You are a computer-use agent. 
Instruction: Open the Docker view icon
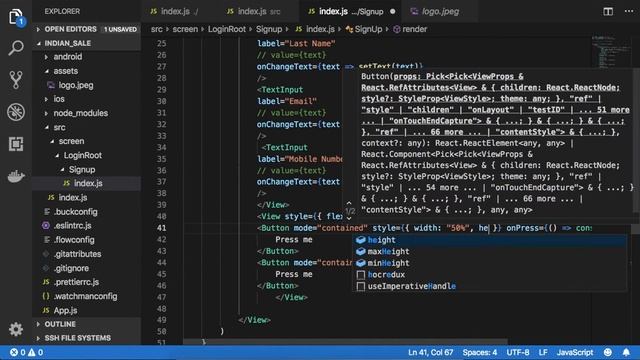point(16,176)
